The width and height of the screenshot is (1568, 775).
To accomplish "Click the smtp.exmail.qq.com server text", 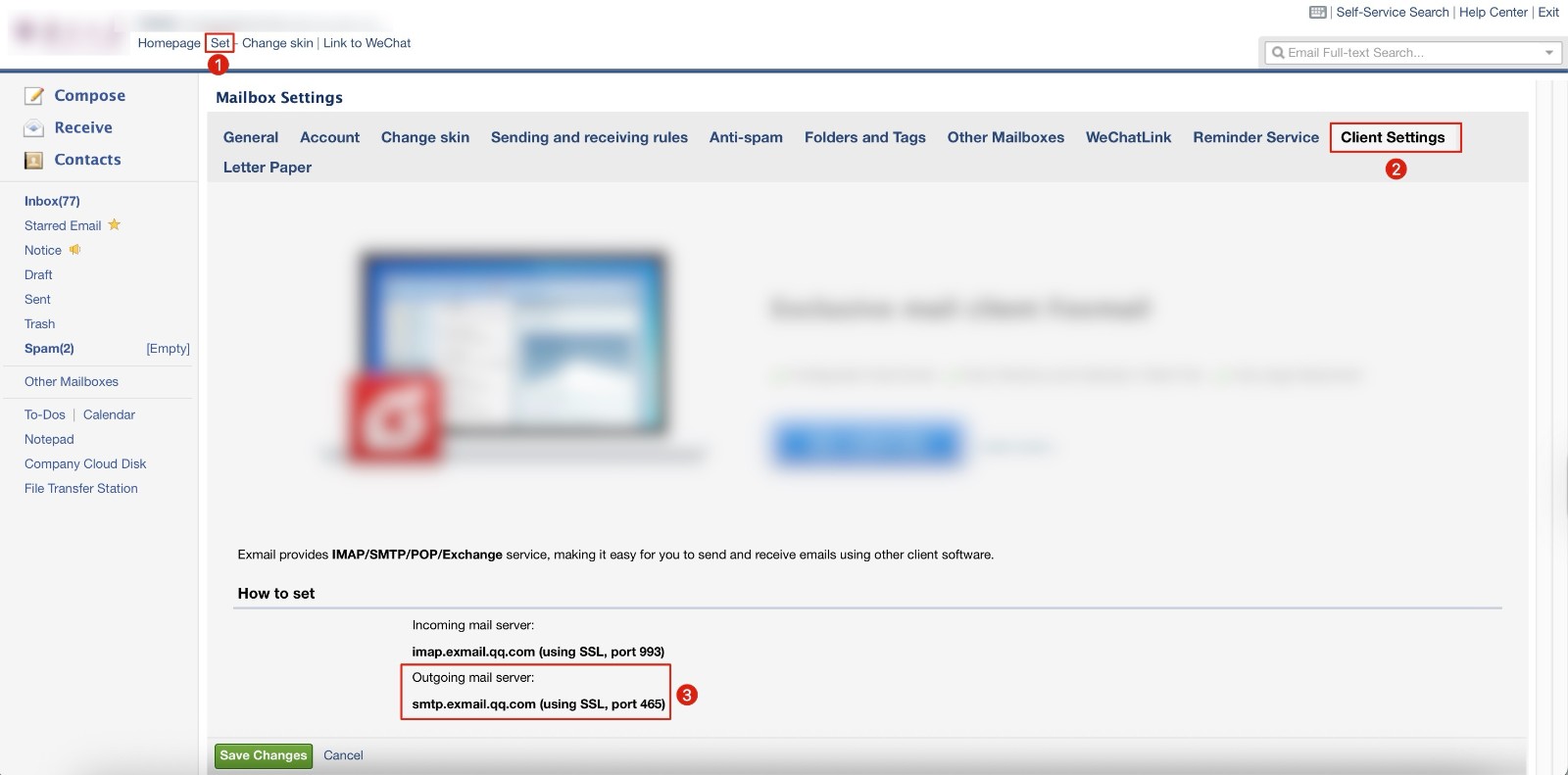I will (538, 704).
